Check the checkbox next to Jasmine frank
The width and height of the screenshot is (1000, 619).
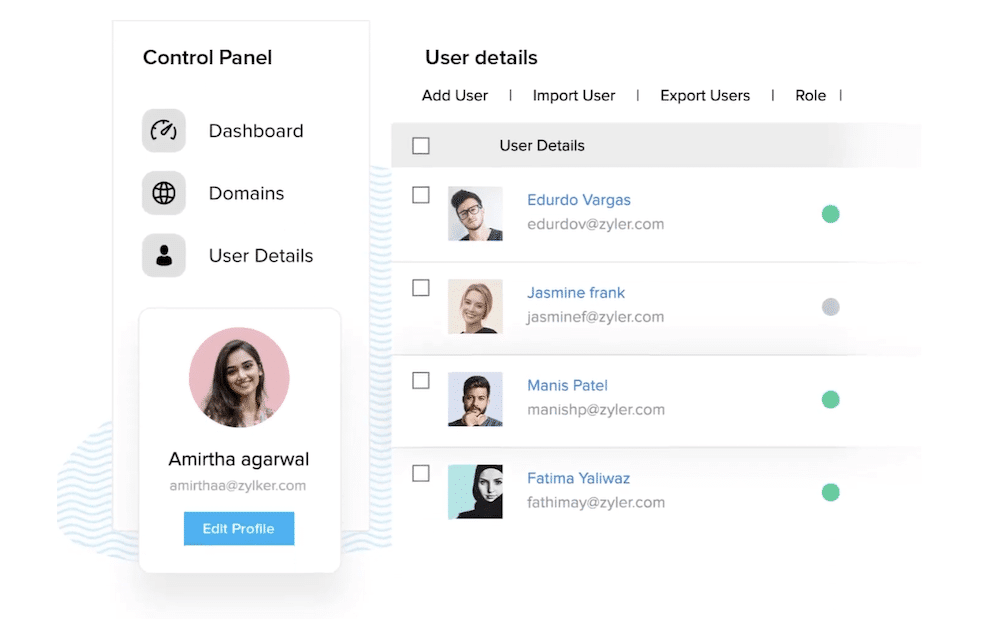pyautogui.click(x=421, y=287)
